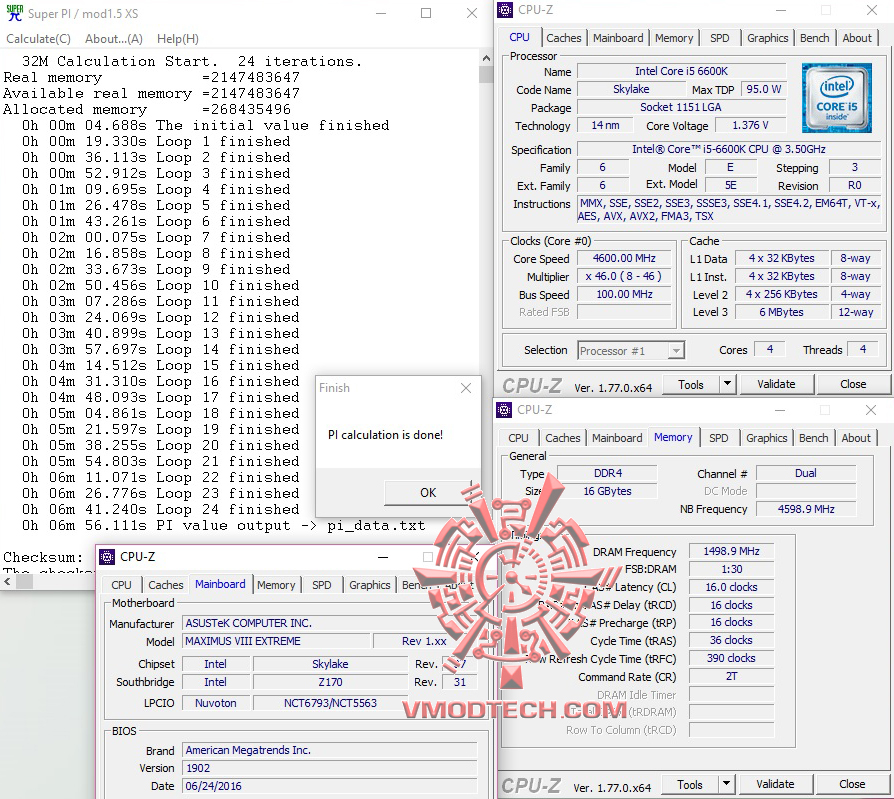Click the Loop 24 finished line in Super PI
Viewport: 894px width, 799px height.
coord(161,509)
